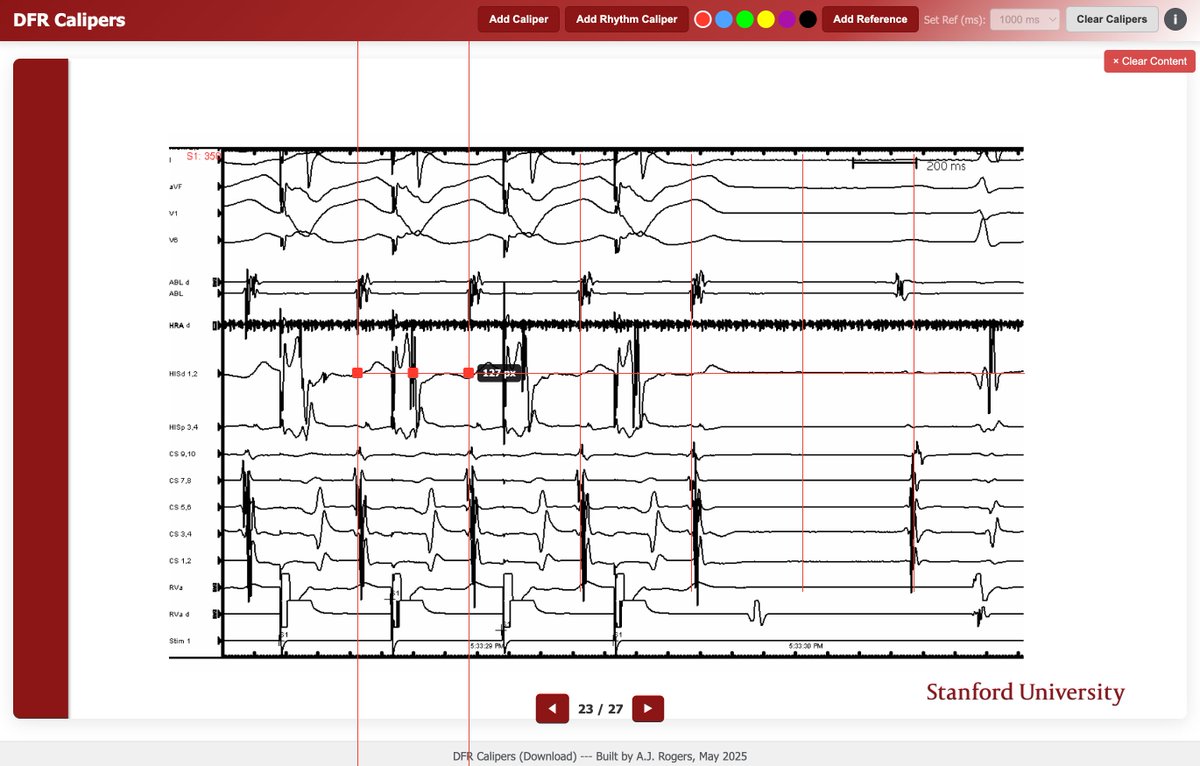This screenshot has height=766, width=1200.
Task: Click the Clear Content button
Action: point(1150,61)
